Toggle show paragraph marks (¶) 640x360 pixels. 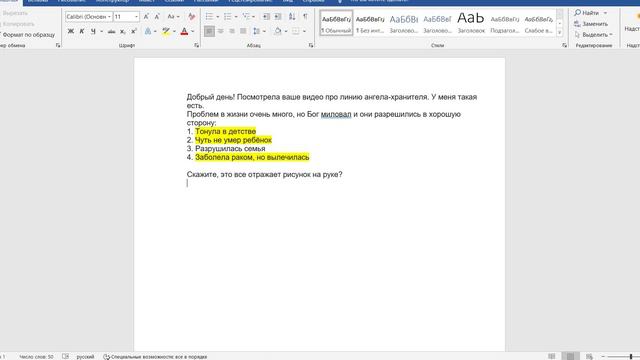[x=305, y=17]
